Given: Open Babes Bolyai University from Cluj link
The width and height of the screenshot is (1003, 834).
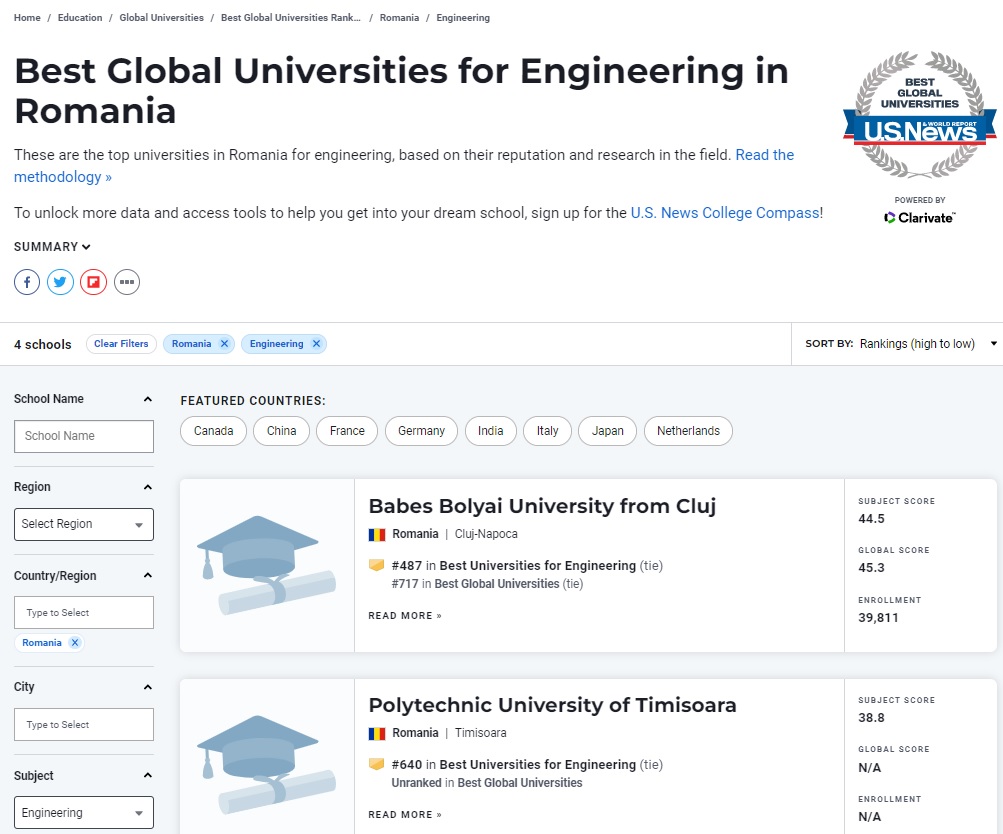Looking at the screenshot, I should pyautogui.click(x=542, y=506).
